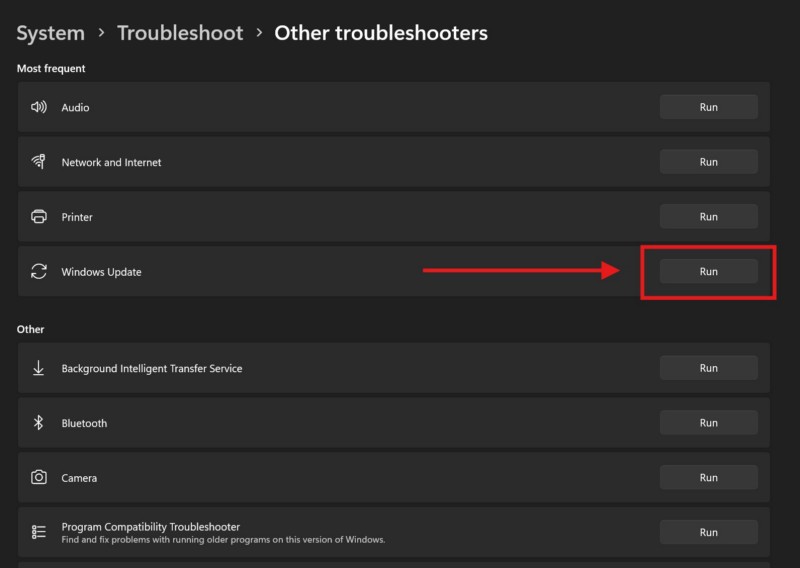This screenshot has height=568, width=800.
Task: Run the Windows Update troubleshooter
Action: (708, 271)
